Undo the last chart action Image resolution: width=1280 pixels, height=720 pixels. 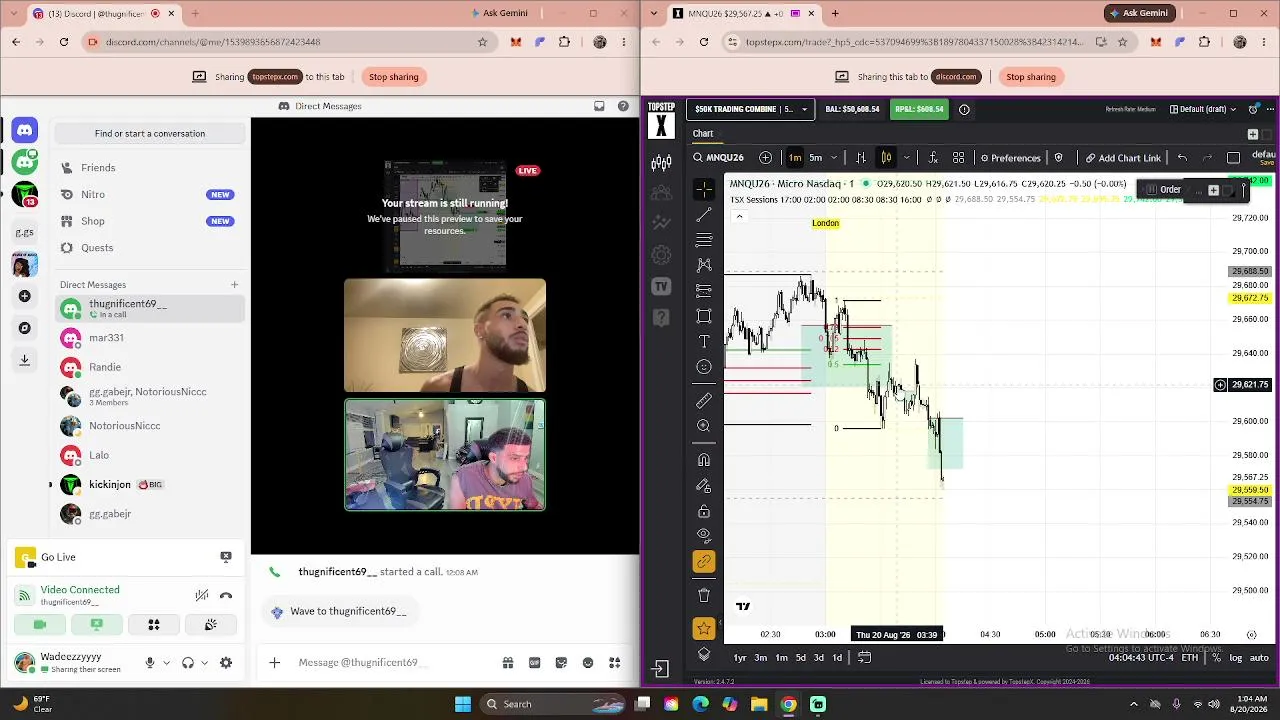click(x=1182, y=158)
